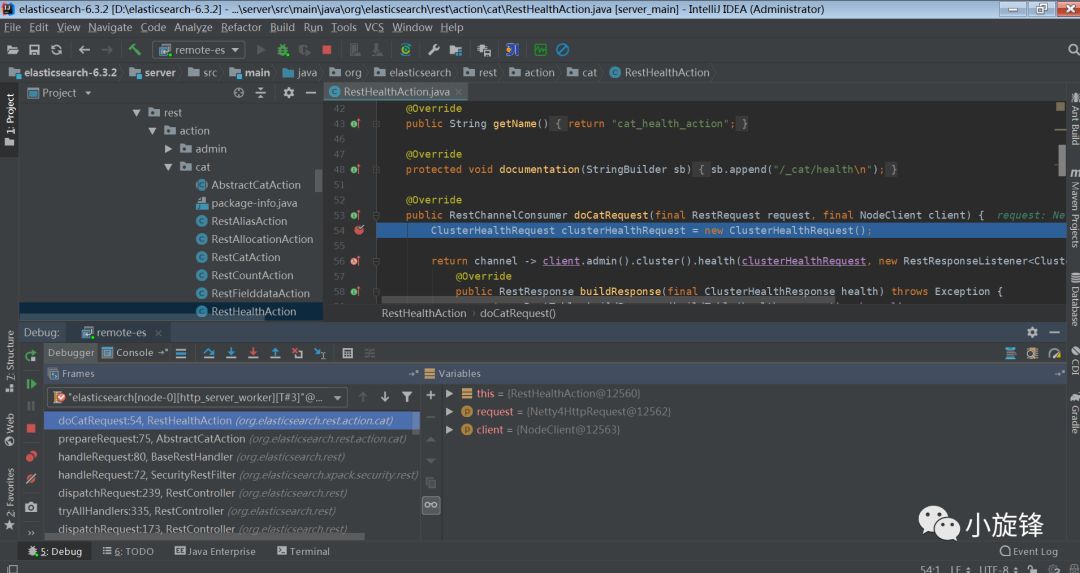
Task: Open the Navigate menu
Action: point(110,28)
